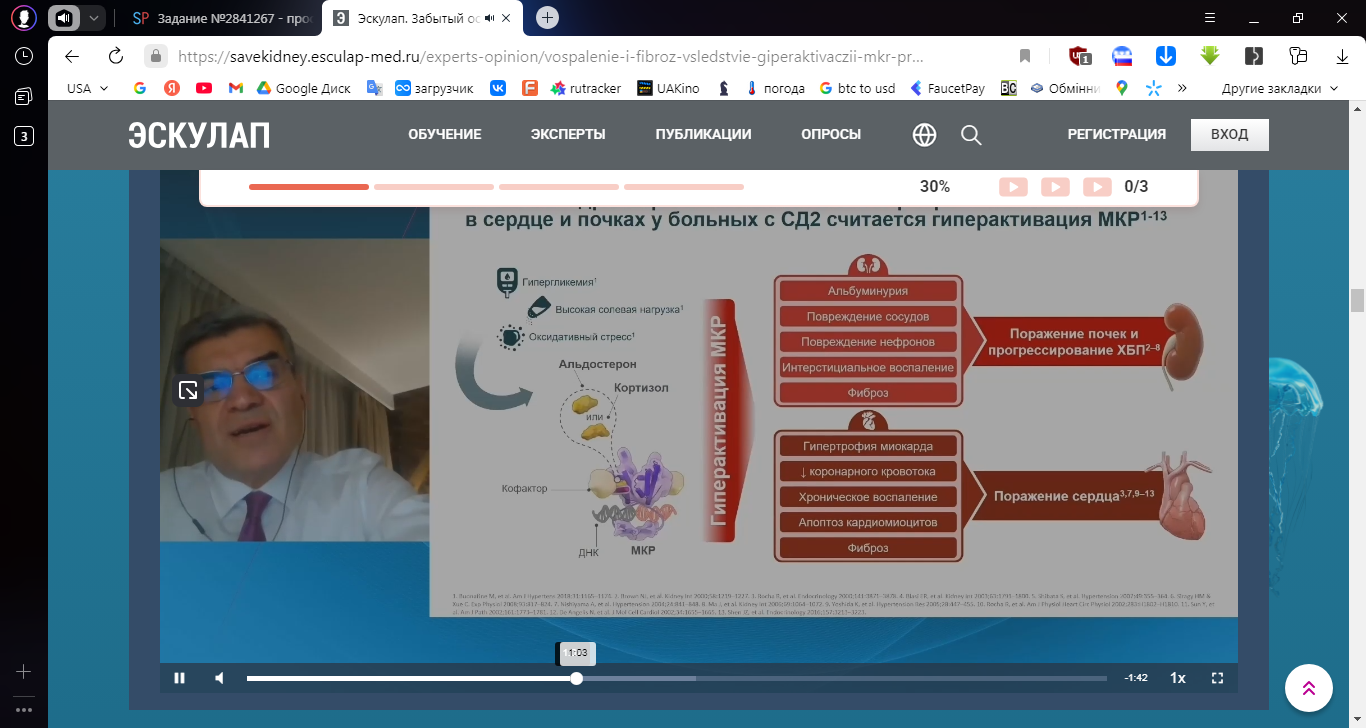Open the red shield extension
The height and width of the screenshot is (728, 1366).
click(1079, 56)
